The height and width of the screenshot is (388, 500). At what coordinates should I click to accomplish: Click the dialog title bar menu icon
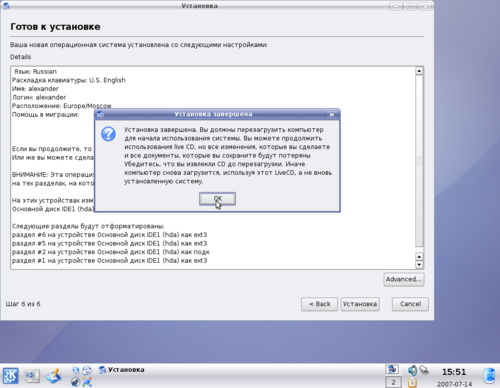(x=100, y=114)
